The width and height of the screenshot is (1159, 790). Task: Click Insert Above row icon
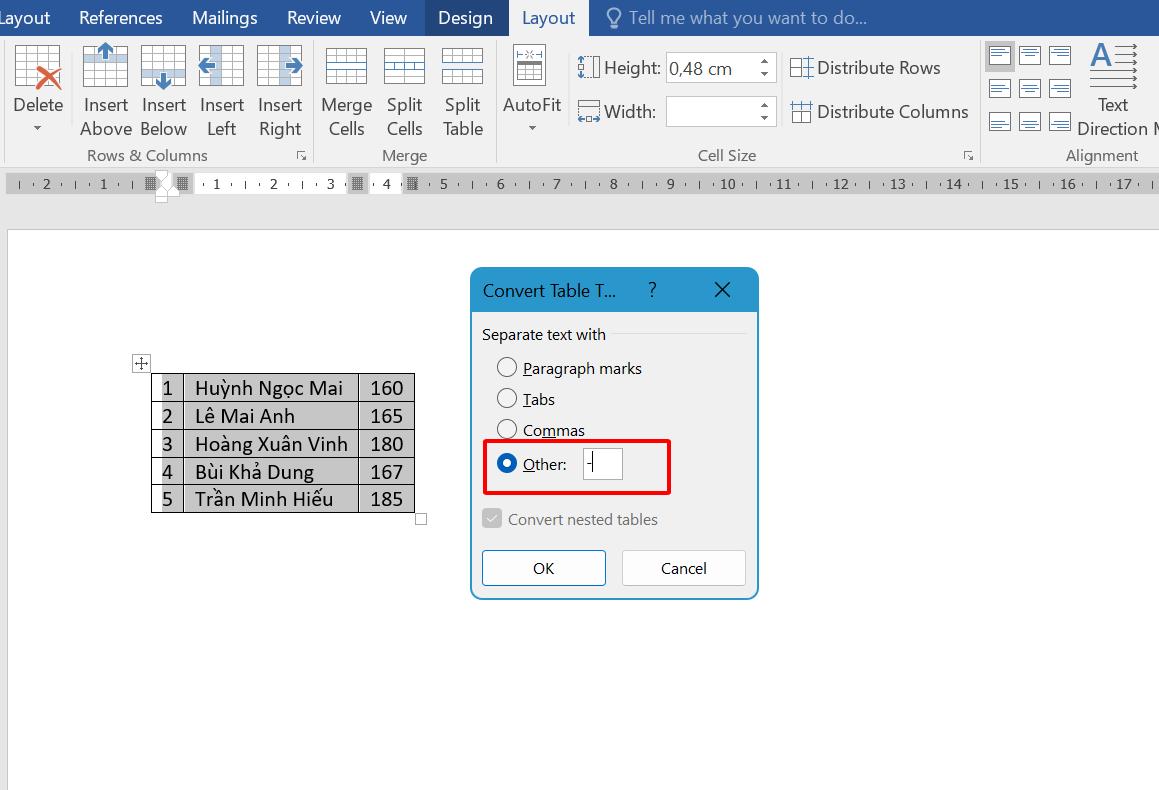coord(105,65)
